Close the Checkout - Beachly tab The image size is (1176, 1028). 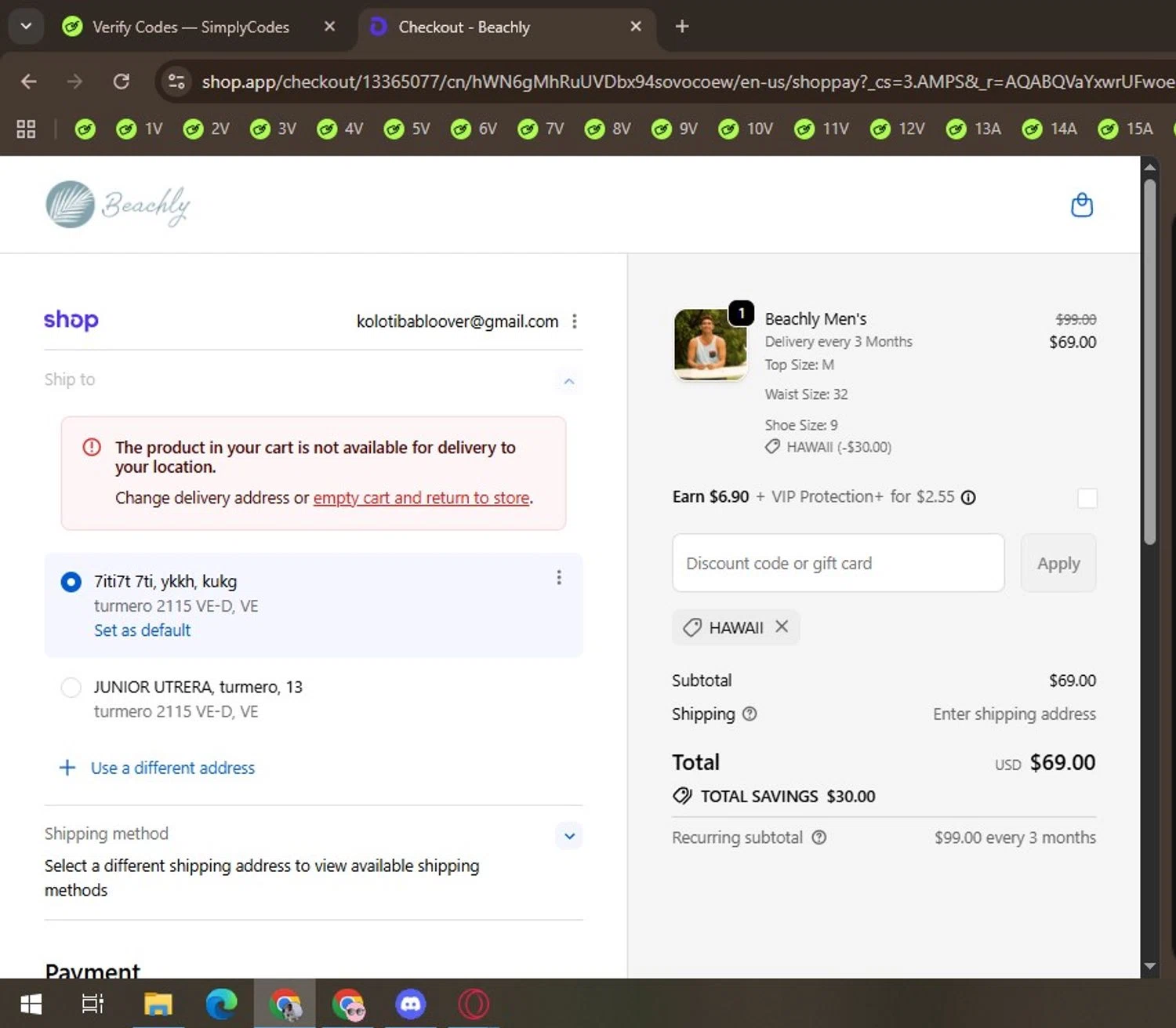pos(636,27)
